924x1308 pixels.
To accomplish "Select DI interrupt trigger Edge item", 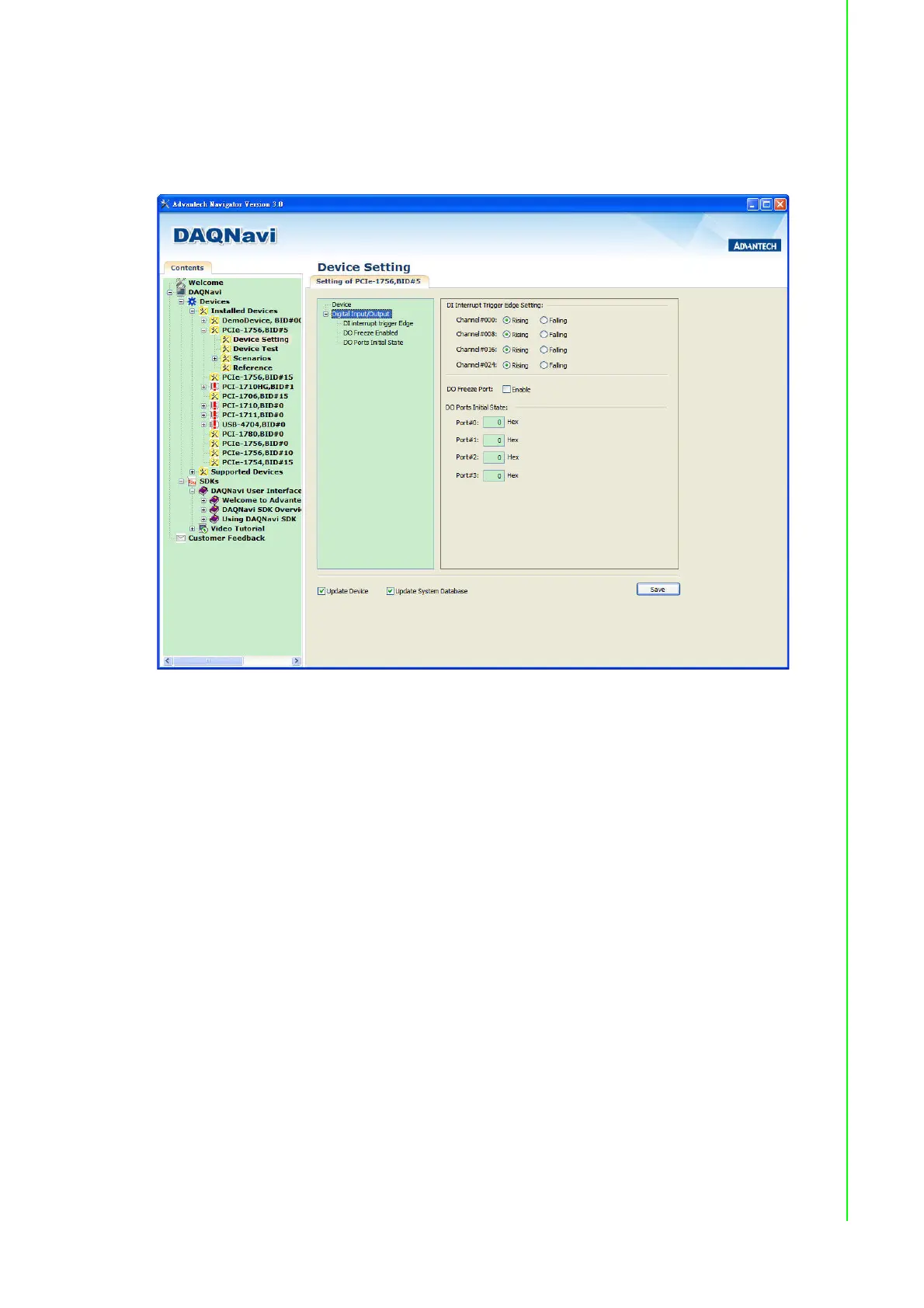I will coord(378,323).
